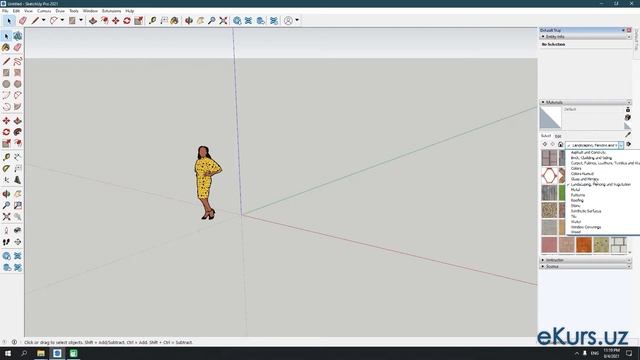Image resolution: width=640 pixels, height=360 pixels.
Task: Select the Eraser tool in the top toolbar
Action: point(22,20)
